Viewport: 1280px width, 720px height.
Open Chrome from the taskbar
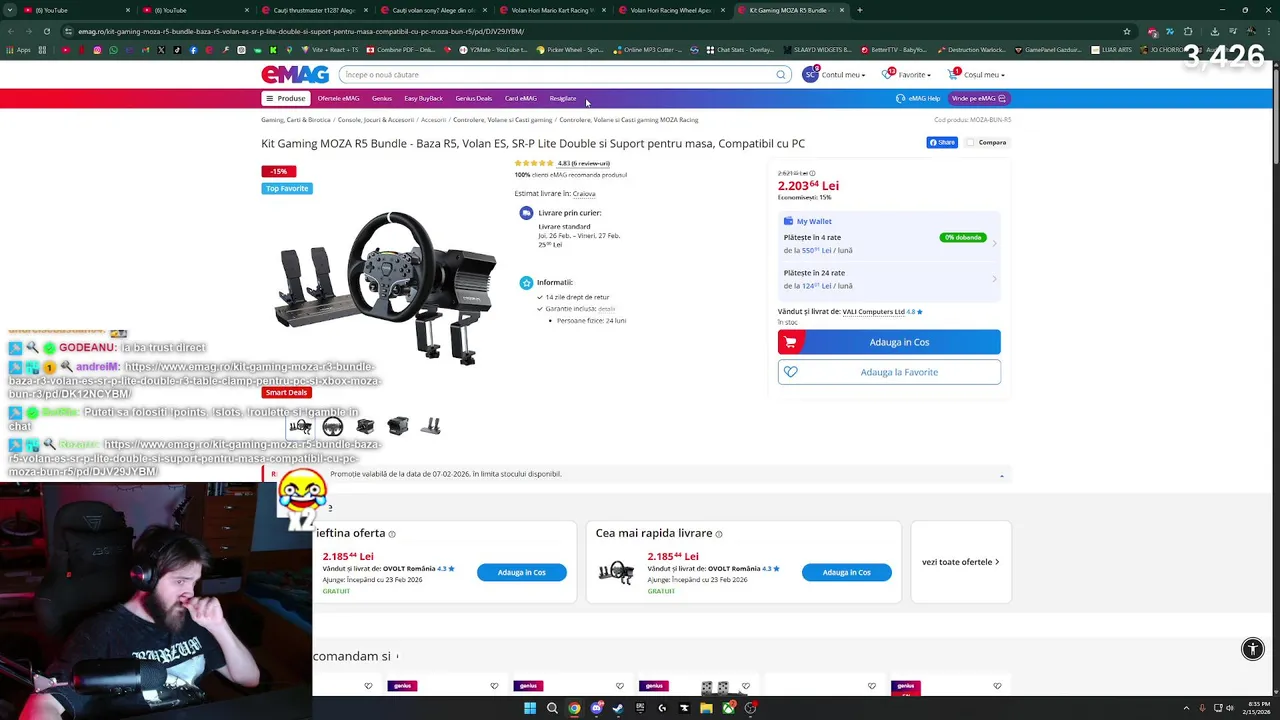(x=574, y=708)
